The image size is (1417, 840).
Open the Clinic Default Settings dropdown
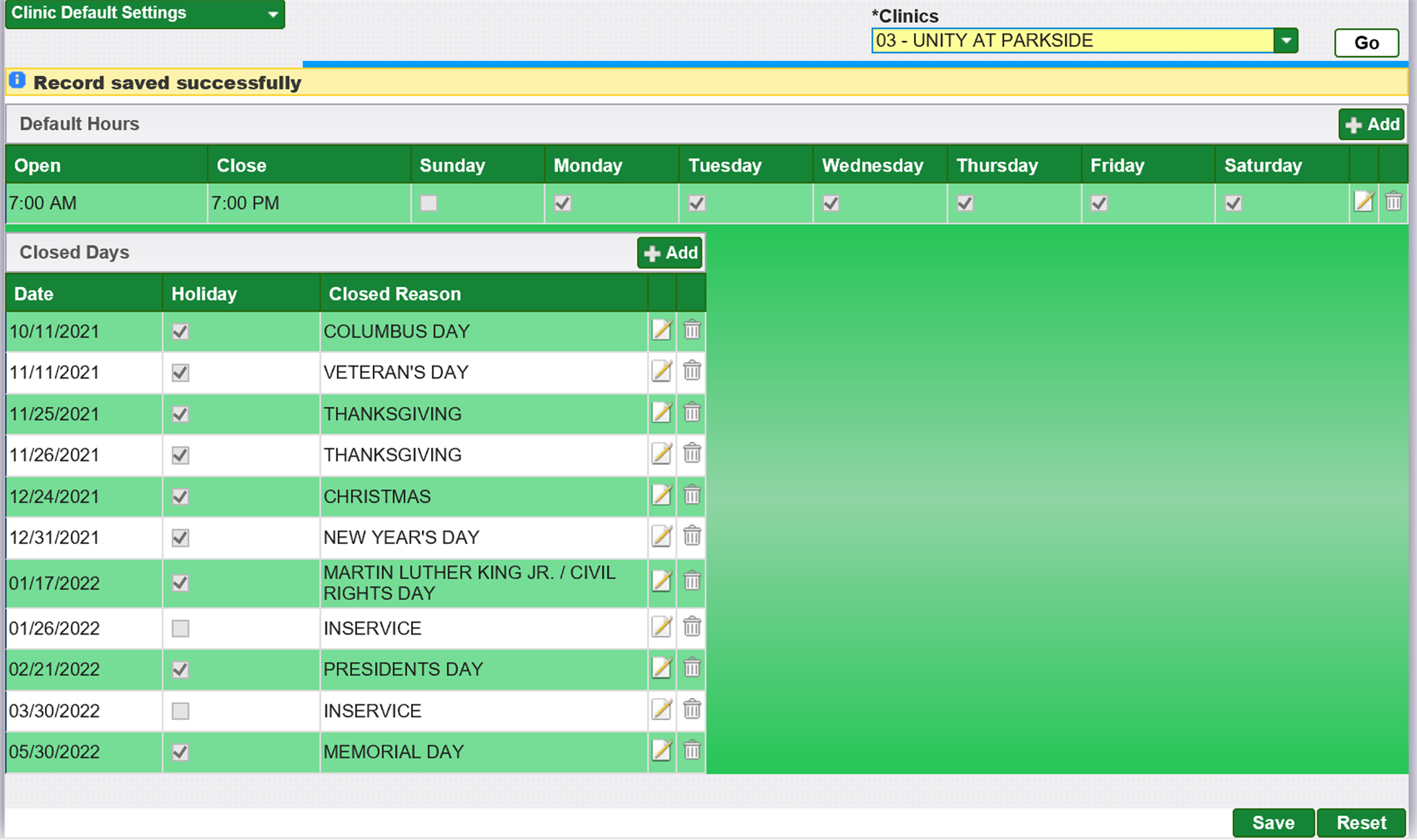click(x=145, y=14)
